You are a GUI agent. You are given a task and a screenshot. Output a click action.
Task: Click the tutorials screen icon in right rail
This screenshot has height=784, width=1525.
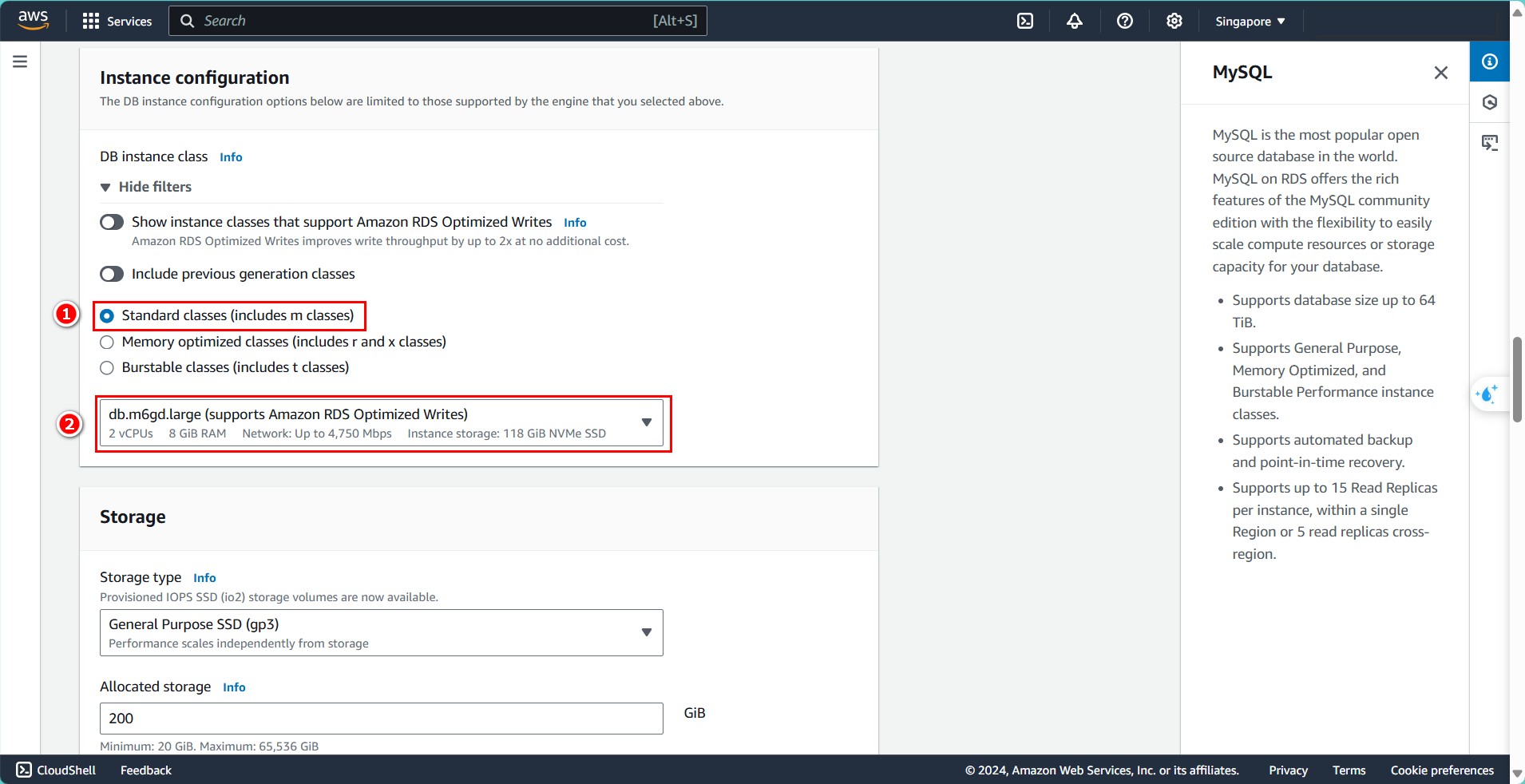pyautogui.click(x=1490, y=143)
